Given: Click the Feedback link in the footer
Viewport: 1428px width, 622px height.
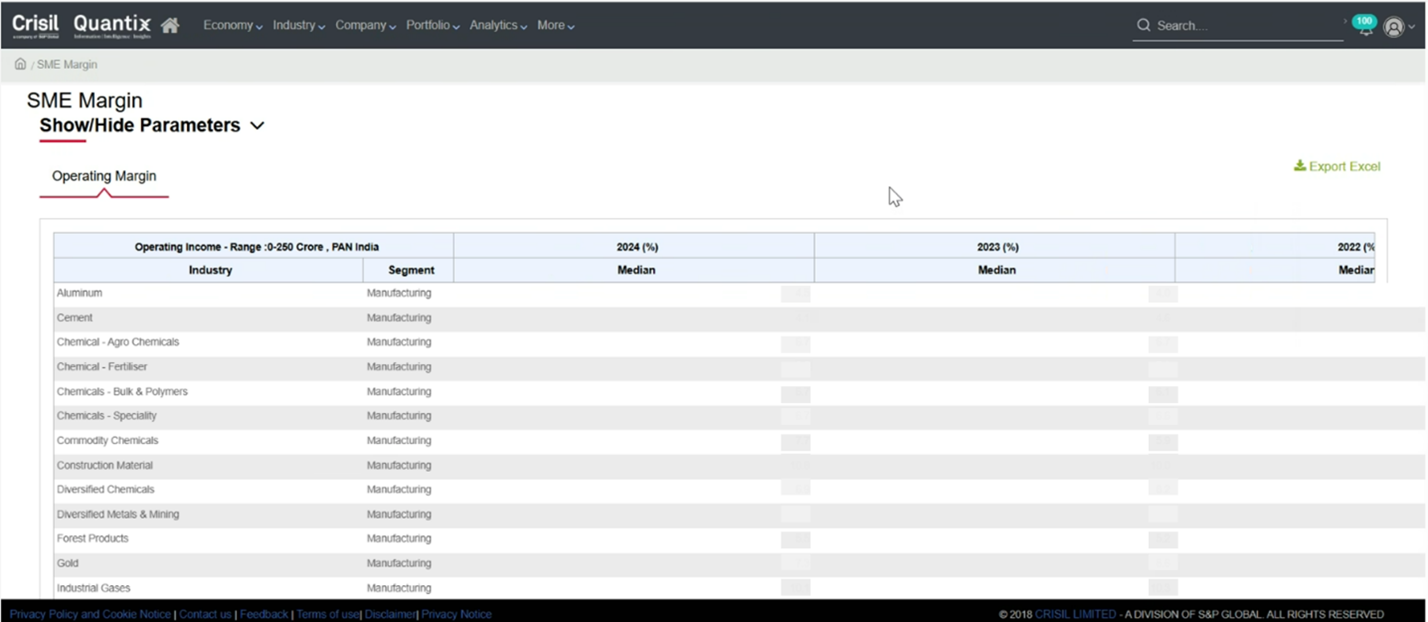Looking at the screenshot, I should click(264, 613).
